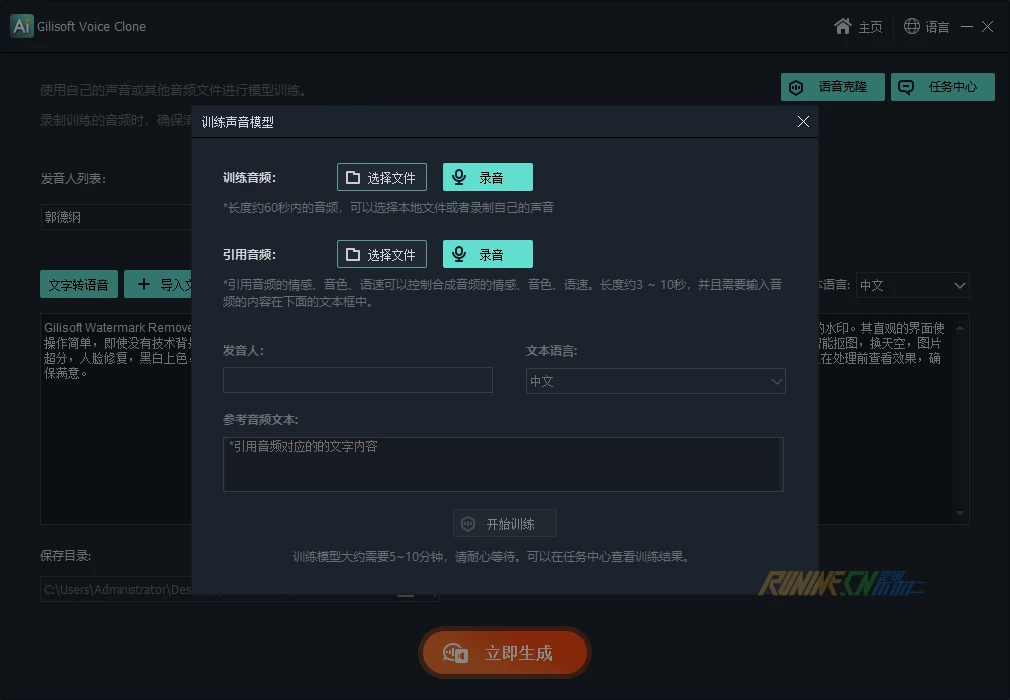This screenshot has width=1010, height=700.
Task: Record audio for 引用音频
Action: [487, 254]
